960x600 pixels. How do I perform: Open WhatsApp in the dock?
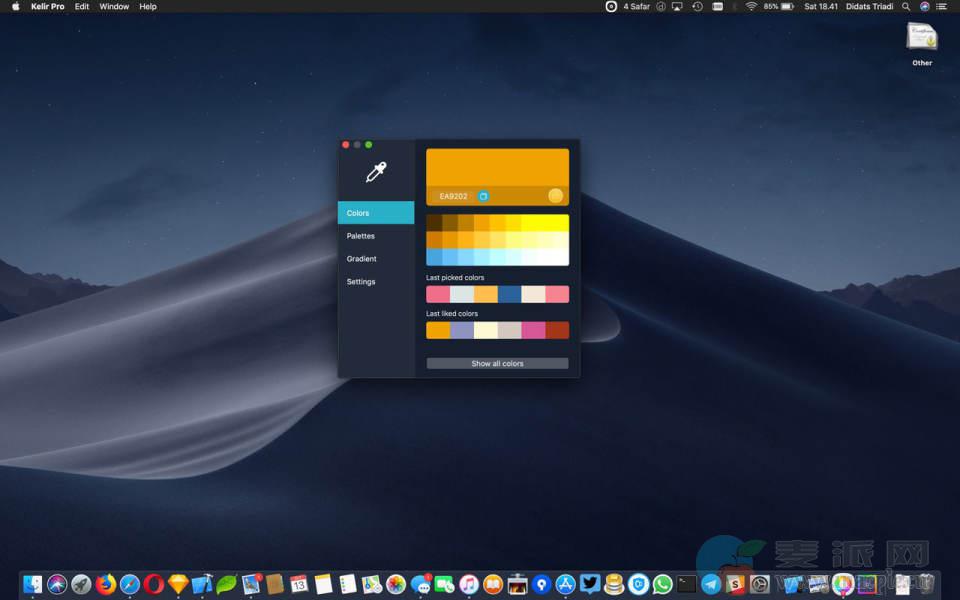662,584
